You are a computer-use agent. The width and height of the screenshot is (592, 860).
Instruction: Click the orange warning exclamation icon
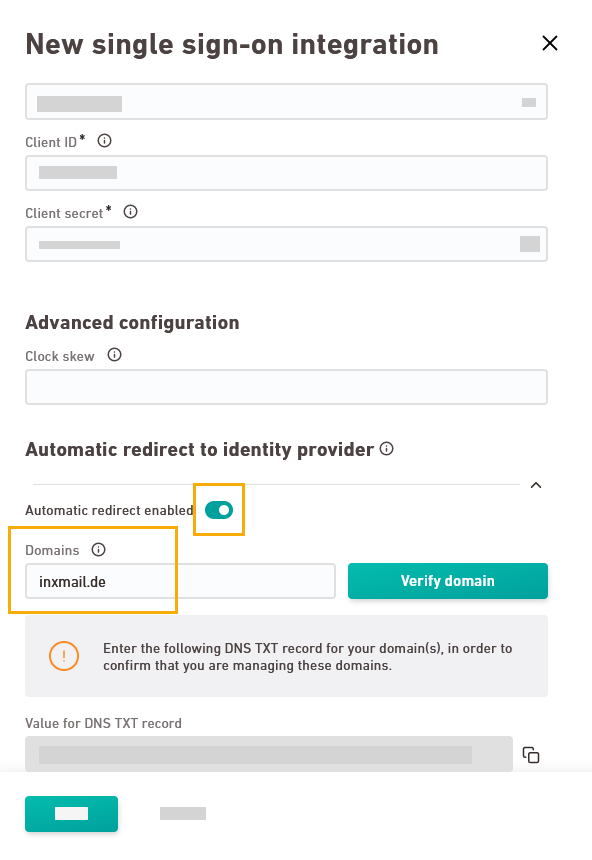pyautogui.click(x=64, y=656)
